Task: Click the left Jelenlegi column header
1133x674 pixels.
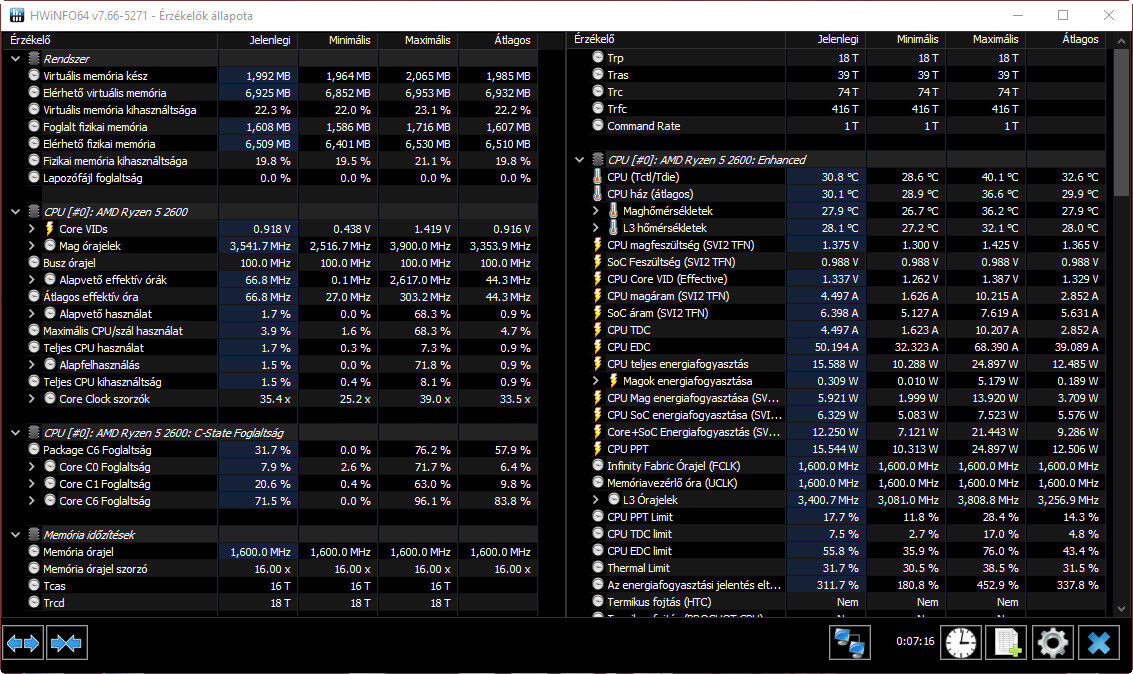Action: 258,40
